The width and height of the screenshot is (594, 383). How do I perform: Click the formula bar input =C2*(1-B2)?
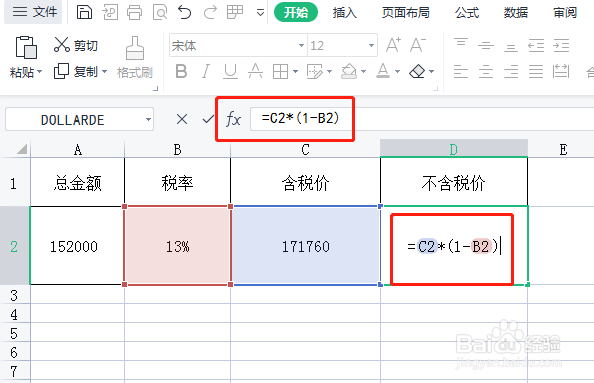422,119
